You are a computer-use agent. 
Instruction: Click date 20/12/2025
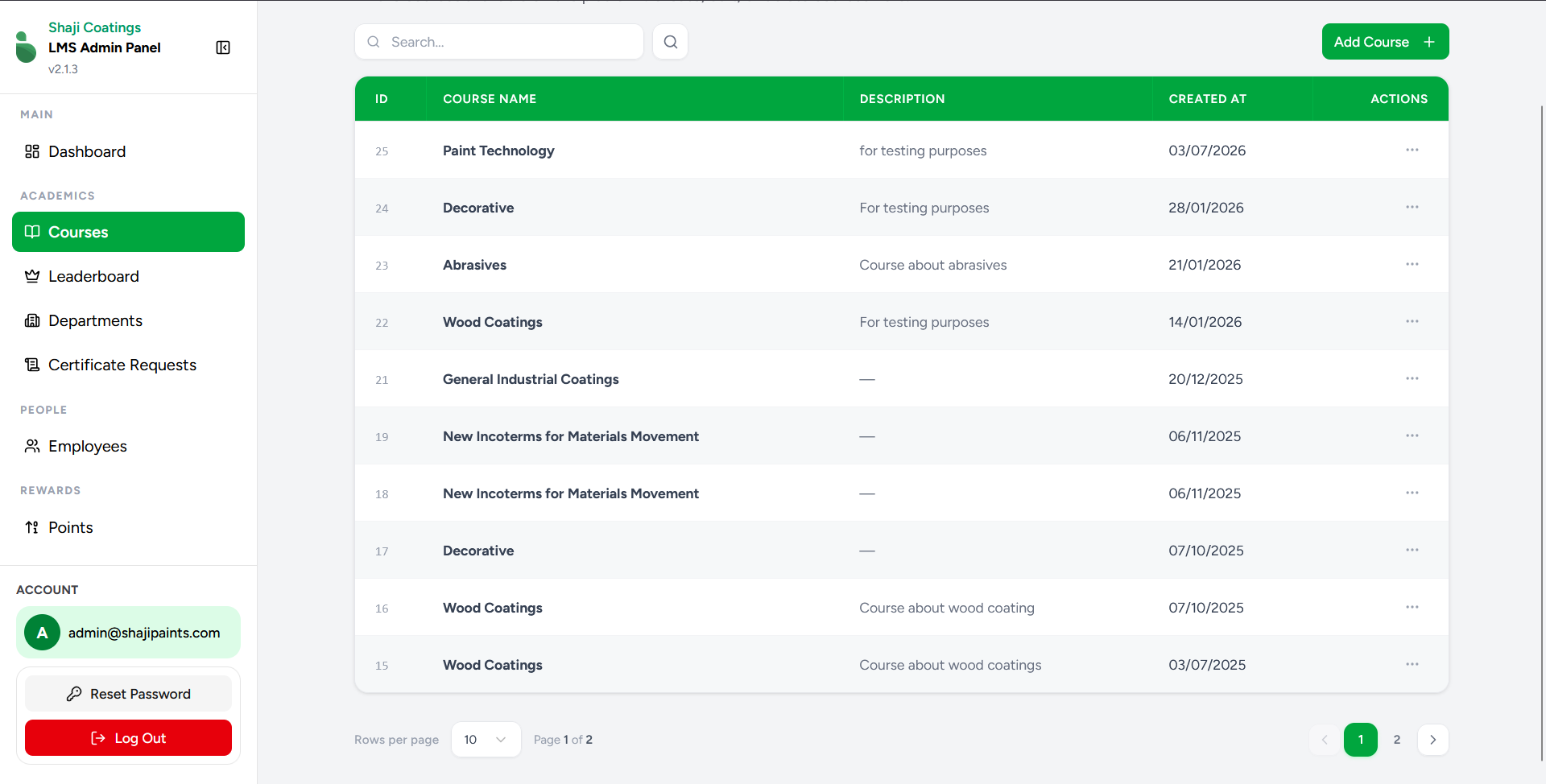coord(1205,379)
